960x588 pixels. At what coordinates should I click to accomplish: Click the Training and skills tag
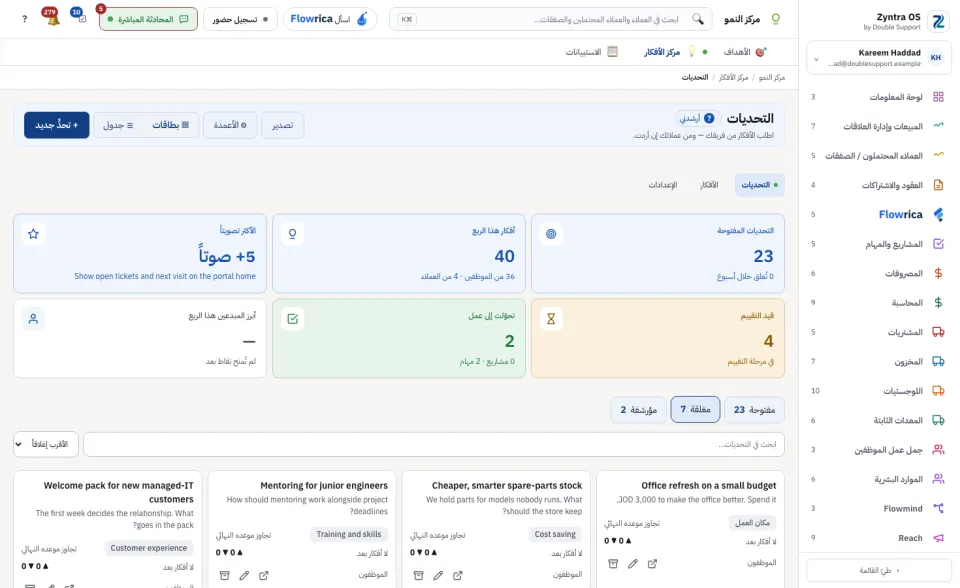pyautogui.click(x=348, y=534)
